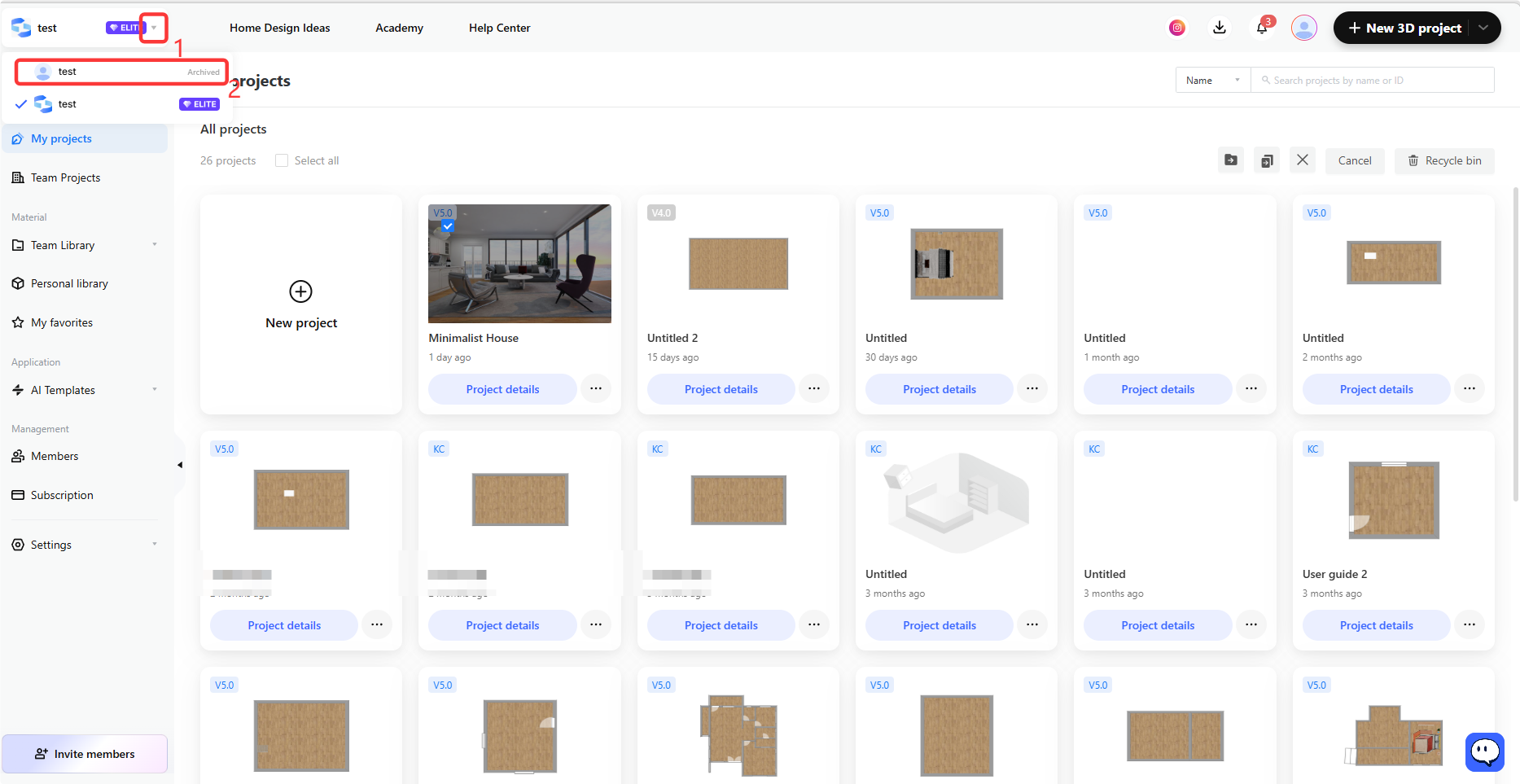This screenshot has width=1520, height=784.
Task: Focus the Search projects by name or ID field
Action: coord(1373,81)
